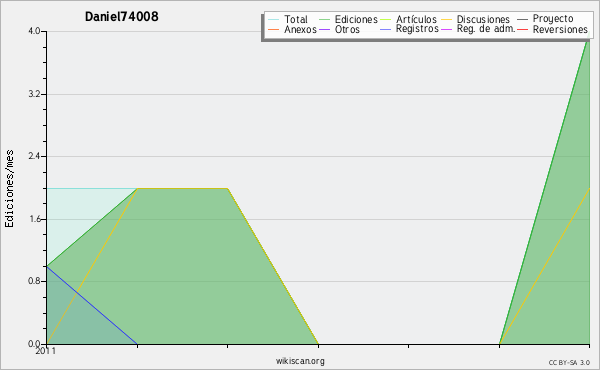Click the chart title 'Daniel74008'
This screenshot has width=600, height=370.
pos(122,16)
